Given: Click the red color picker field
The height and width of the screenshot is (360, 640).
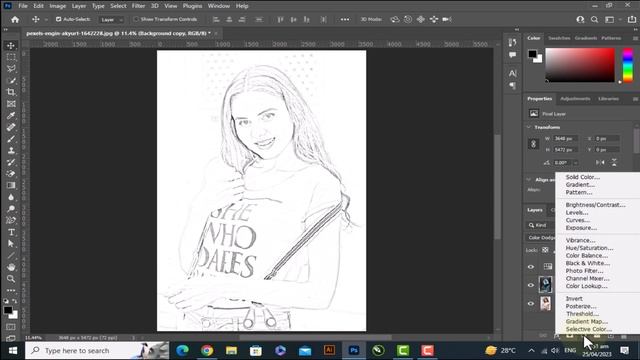Looking at the screenshot, I should point(580,65).
